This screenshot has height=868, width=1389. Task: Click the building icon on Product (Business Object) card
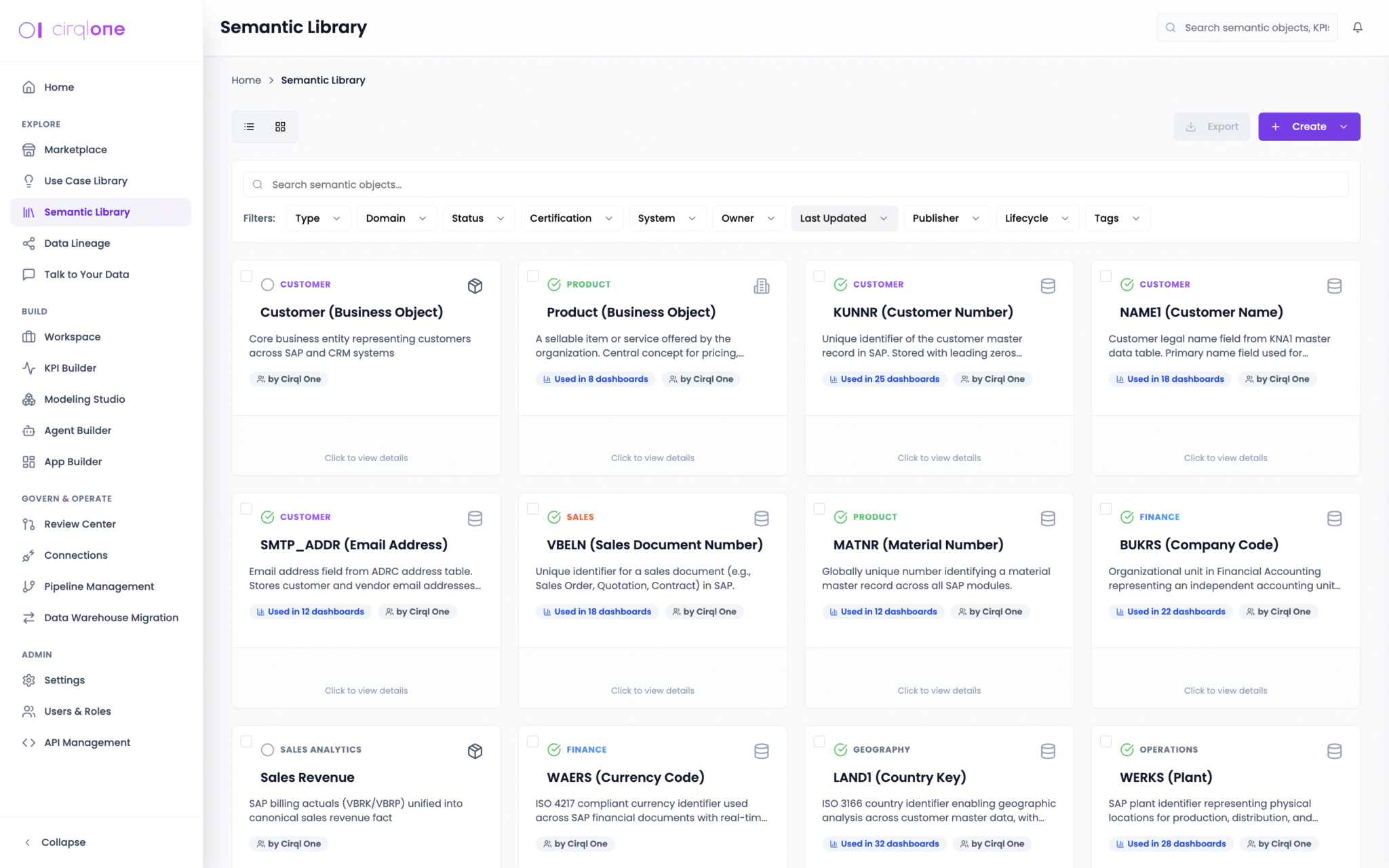tap(761, 286)
